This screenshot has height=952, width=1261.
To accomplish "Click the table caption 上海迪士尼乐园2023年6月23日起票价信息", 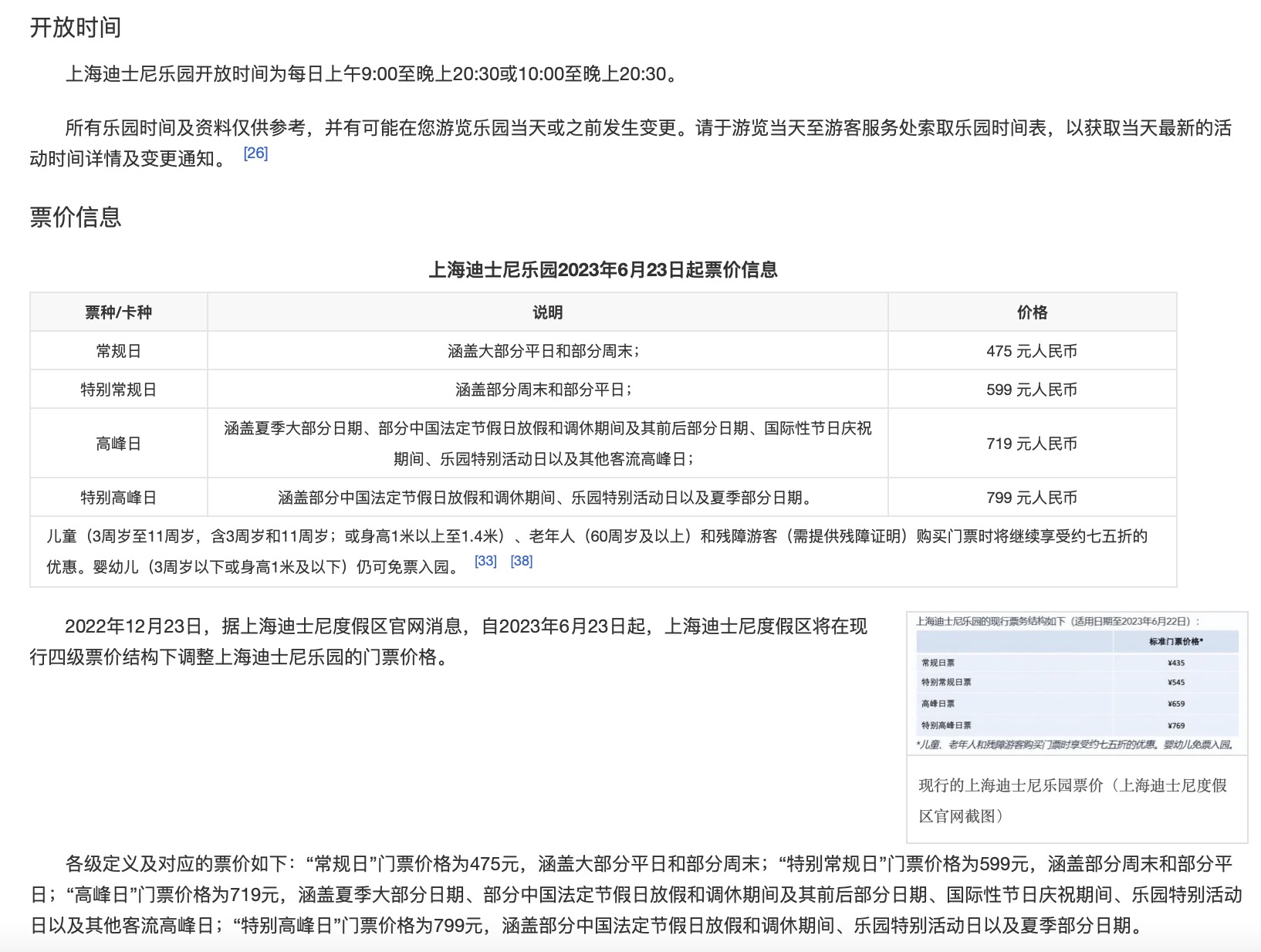I will 603,270.
